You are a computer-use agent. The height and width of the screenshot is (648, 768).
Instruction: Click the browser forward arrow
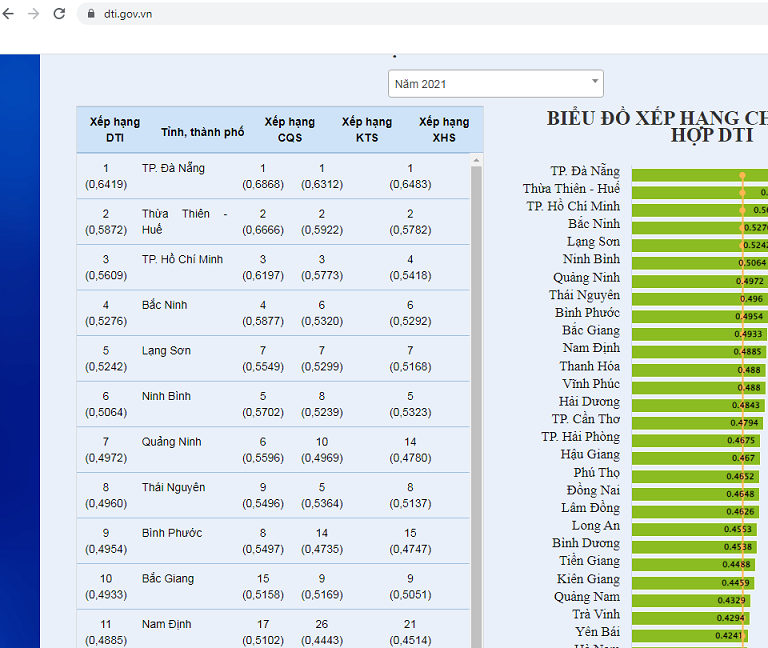point(34,14)
